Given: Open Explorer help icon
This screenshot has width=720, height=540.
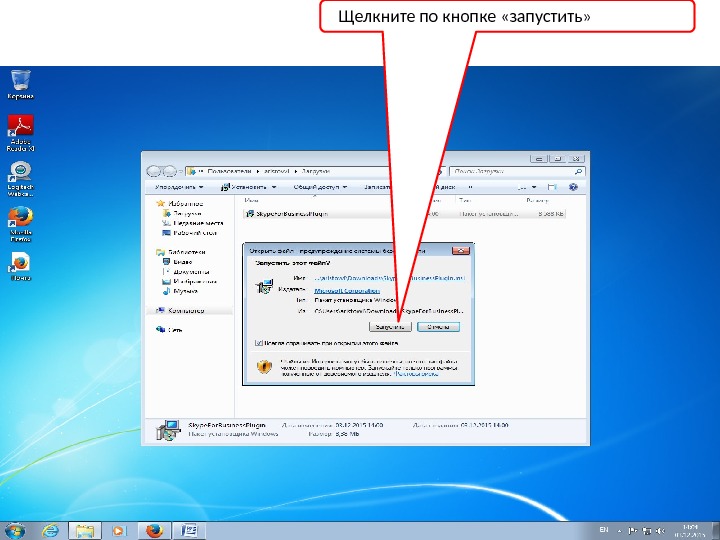Looking at the screenshot, I should 573,187.
